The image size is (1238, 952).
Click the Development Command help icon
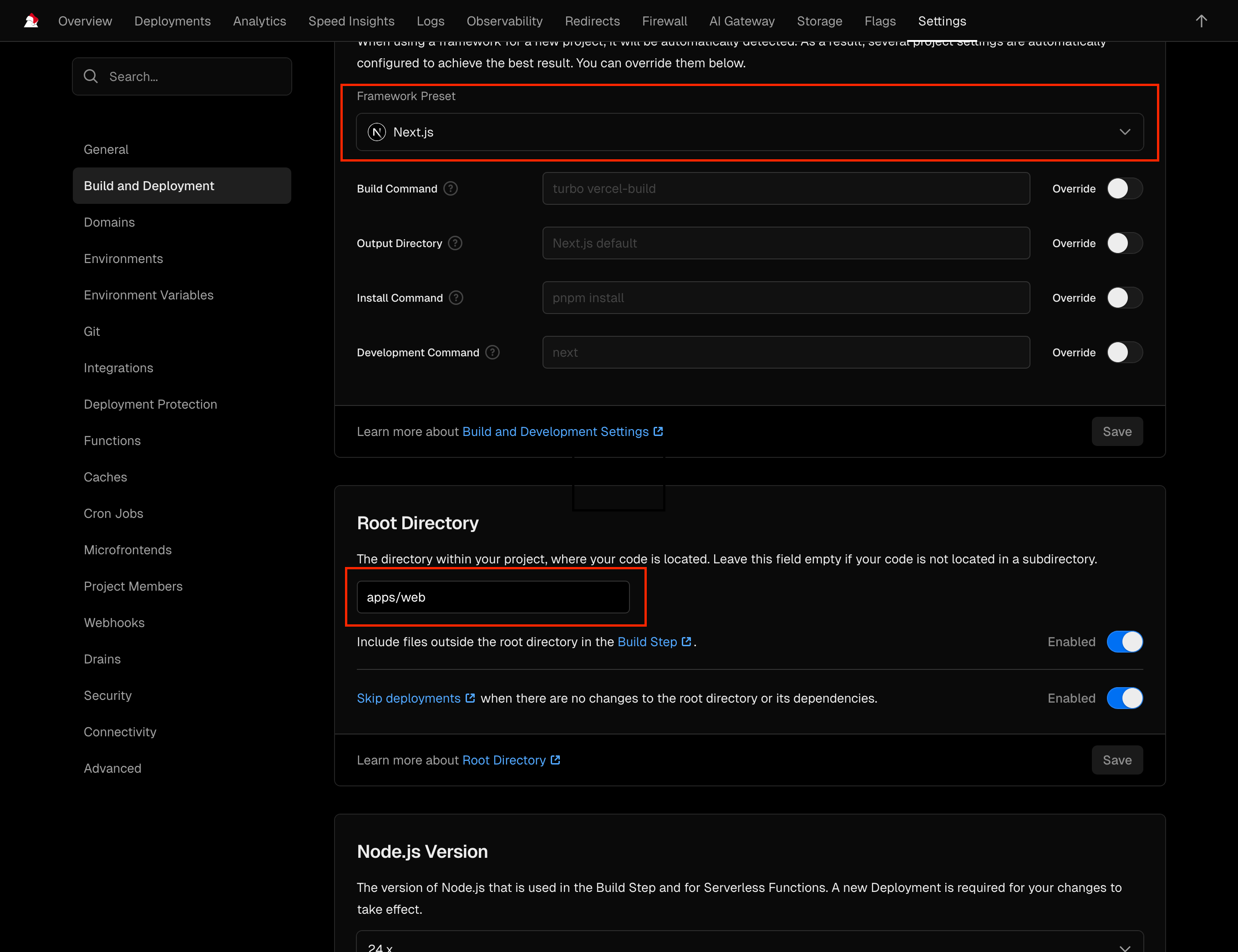click(492, 353)
